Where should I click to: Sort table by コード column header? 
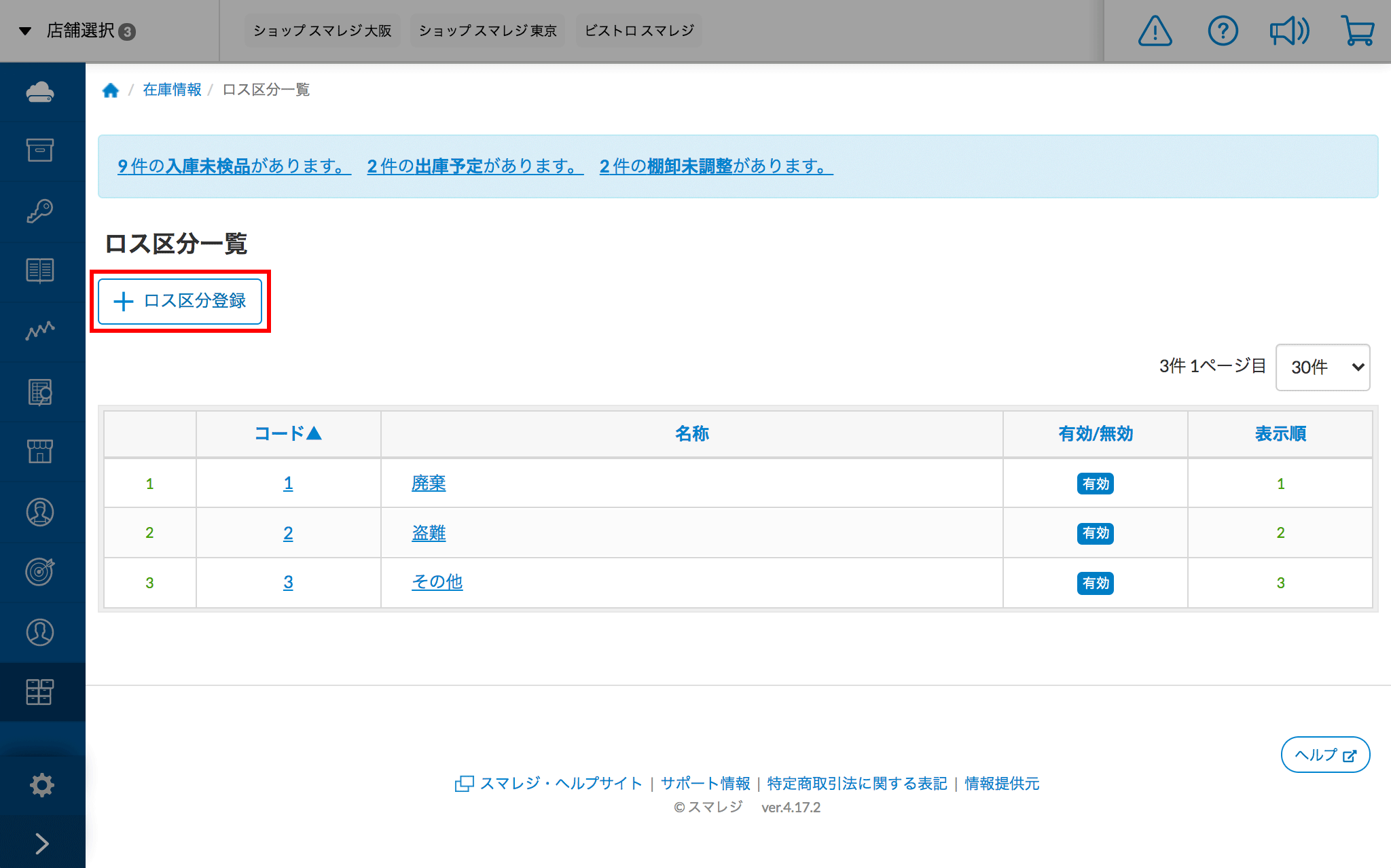(288, 433)
